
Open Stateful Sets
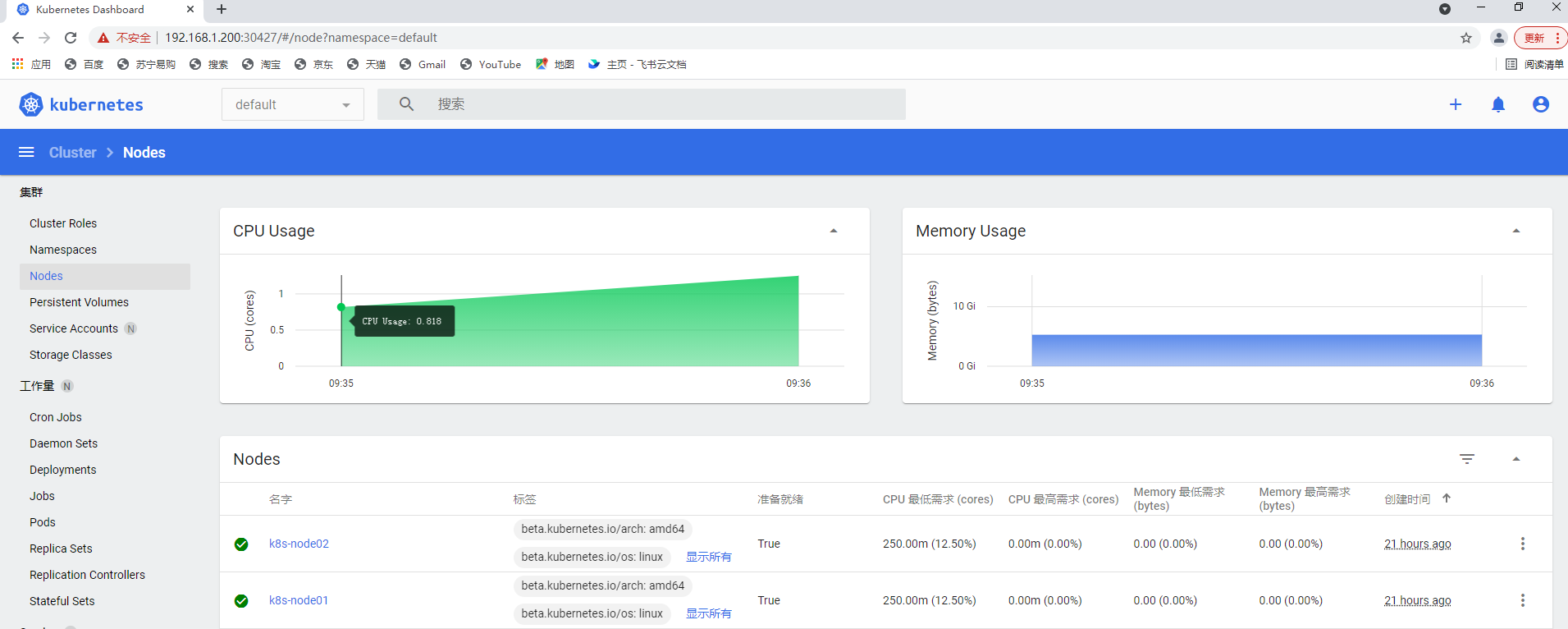[62, 601]
